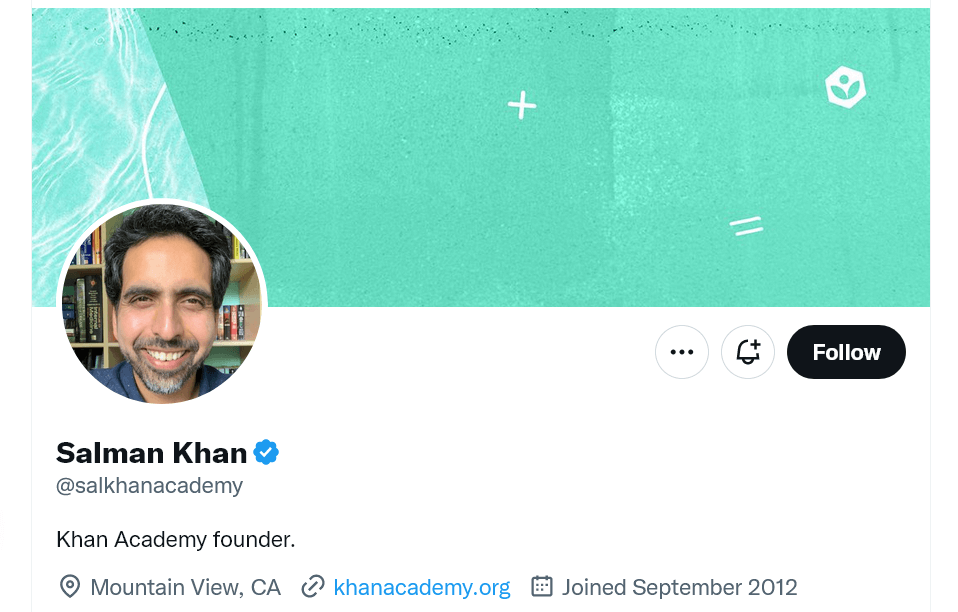The width and height of the screenshot is (958, 612).
Task: Click the Khan Academy leaf logo in banner
Action: coord(846,87)
